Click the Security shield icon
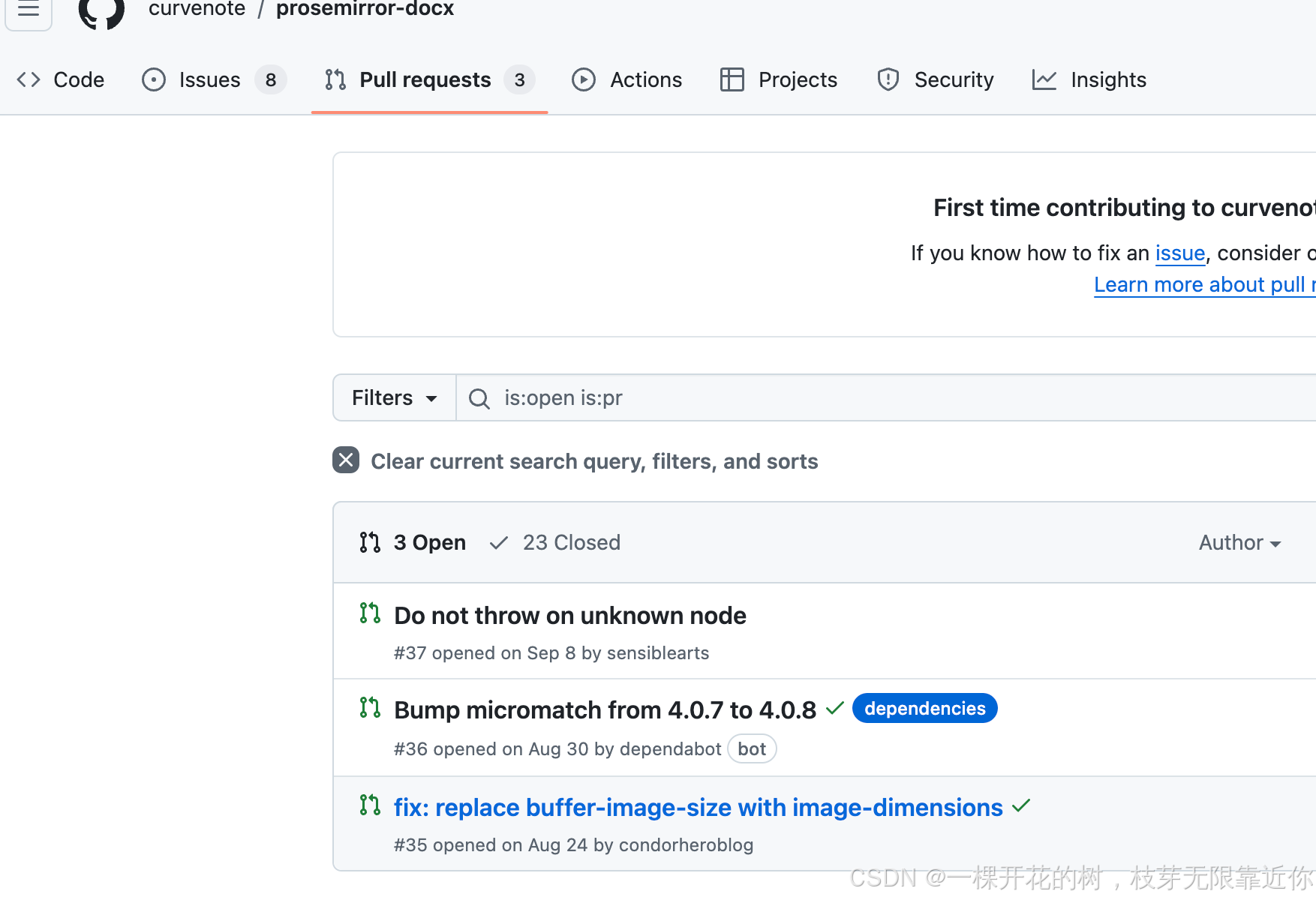This screenshot has height=900, width=1316. click(888, 79)
